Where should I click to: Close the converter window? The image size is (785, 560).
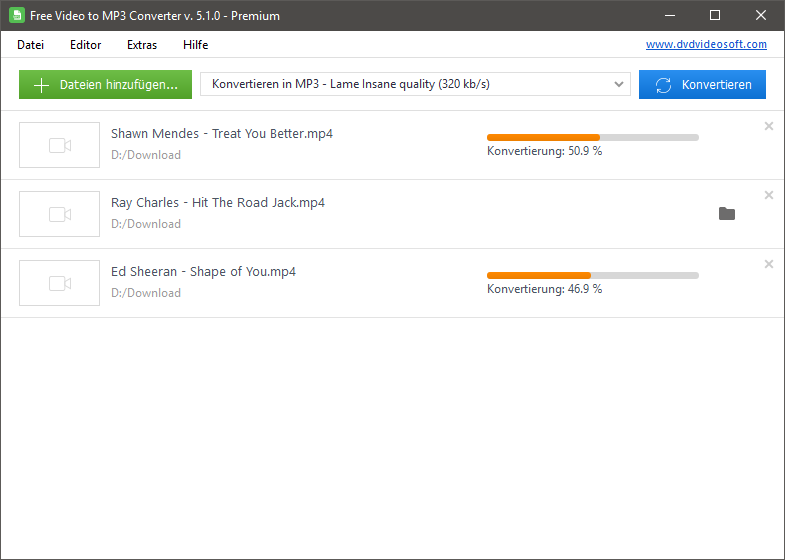coord(761,15)
